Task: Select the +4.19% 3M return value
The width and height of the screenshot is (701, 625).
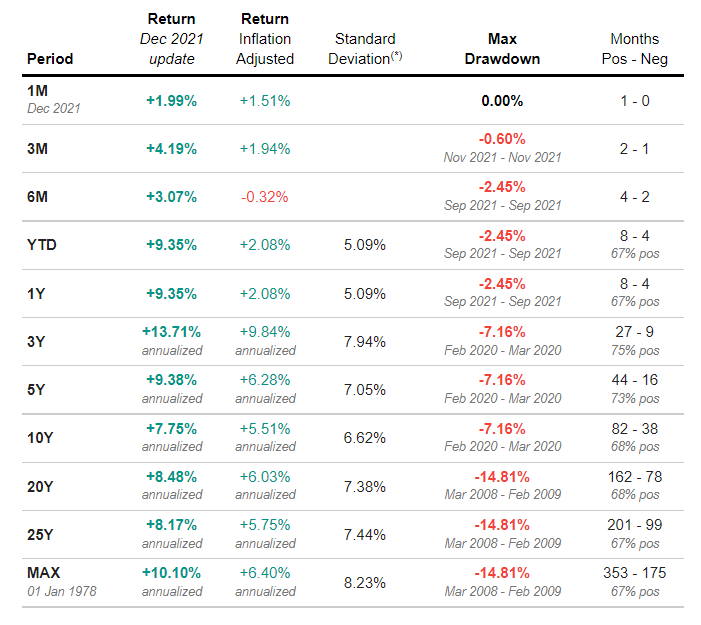Action: click(171, 149)
